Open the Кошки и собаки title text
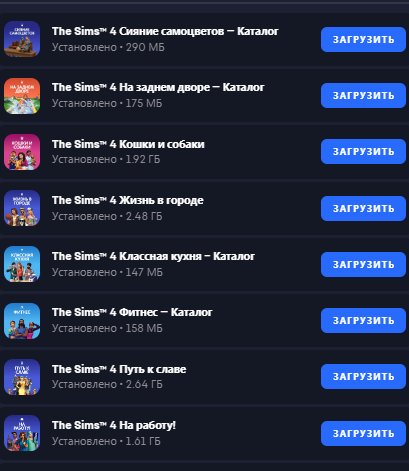This screenshot has width=409, height=471. (128, 144)
